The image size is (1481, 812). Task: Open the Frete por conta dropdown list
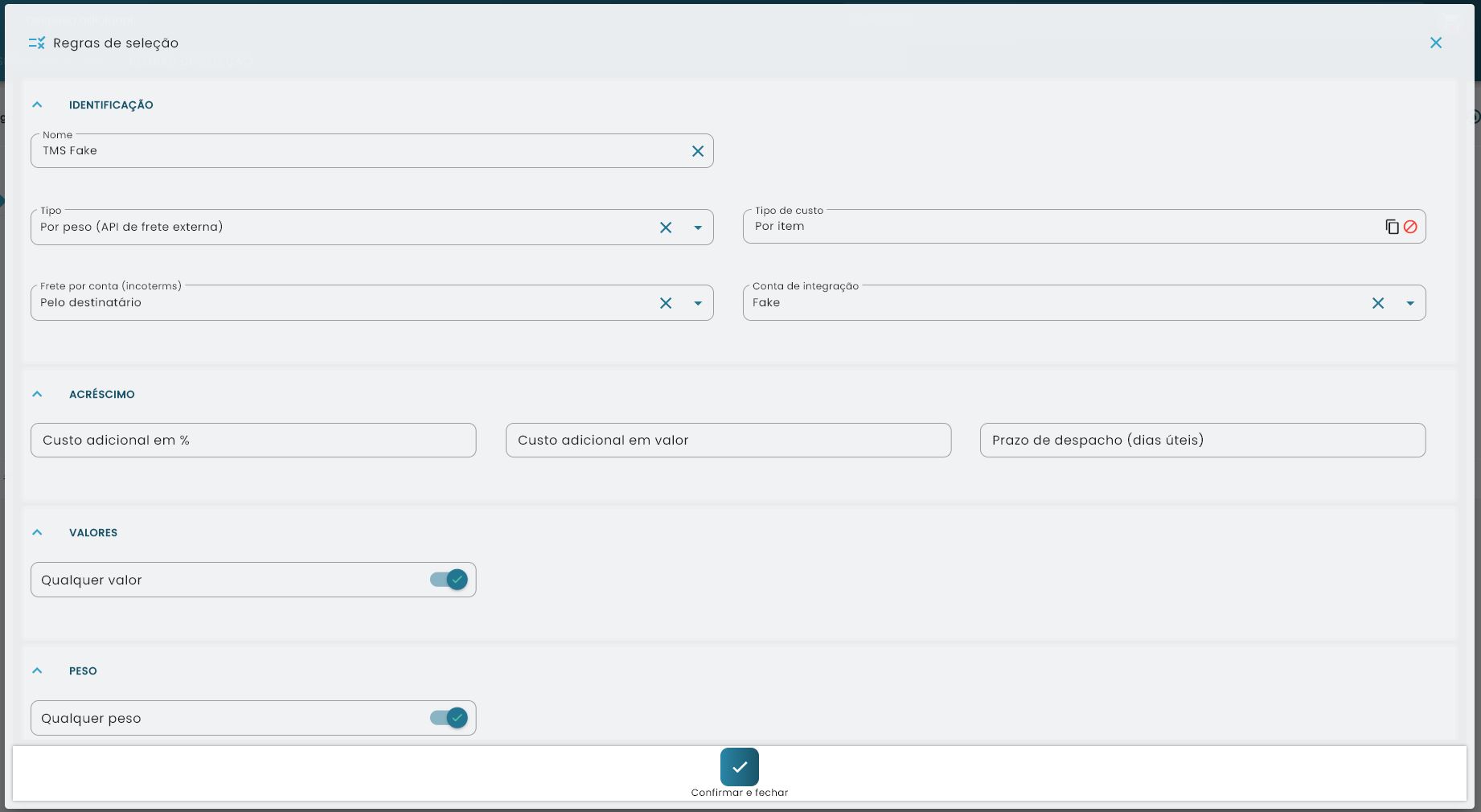pos(696,303)
